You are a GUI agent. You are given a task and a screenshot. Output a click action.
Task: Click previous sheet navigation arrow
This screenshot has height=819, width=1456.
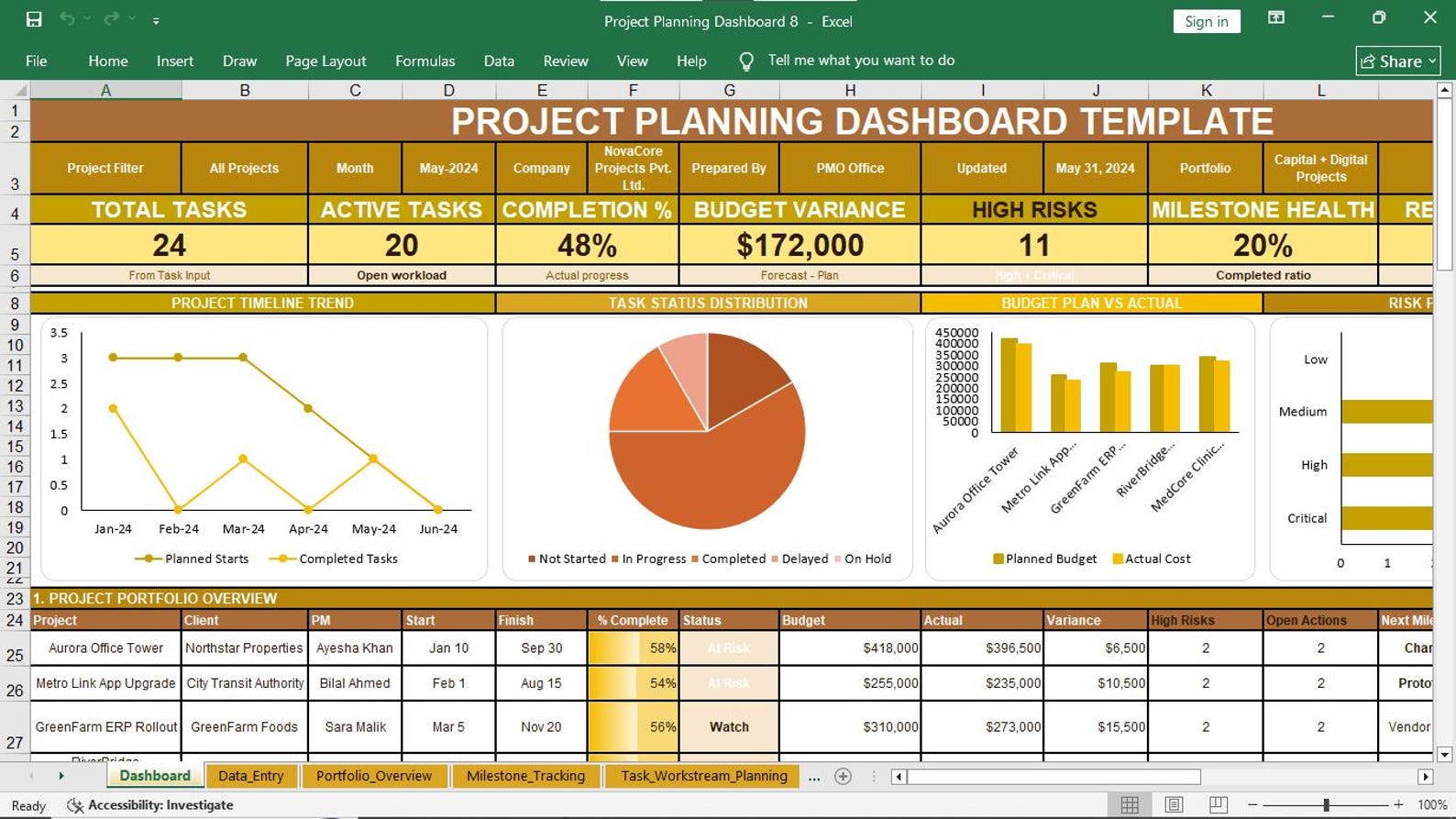[x=31, y=776]
